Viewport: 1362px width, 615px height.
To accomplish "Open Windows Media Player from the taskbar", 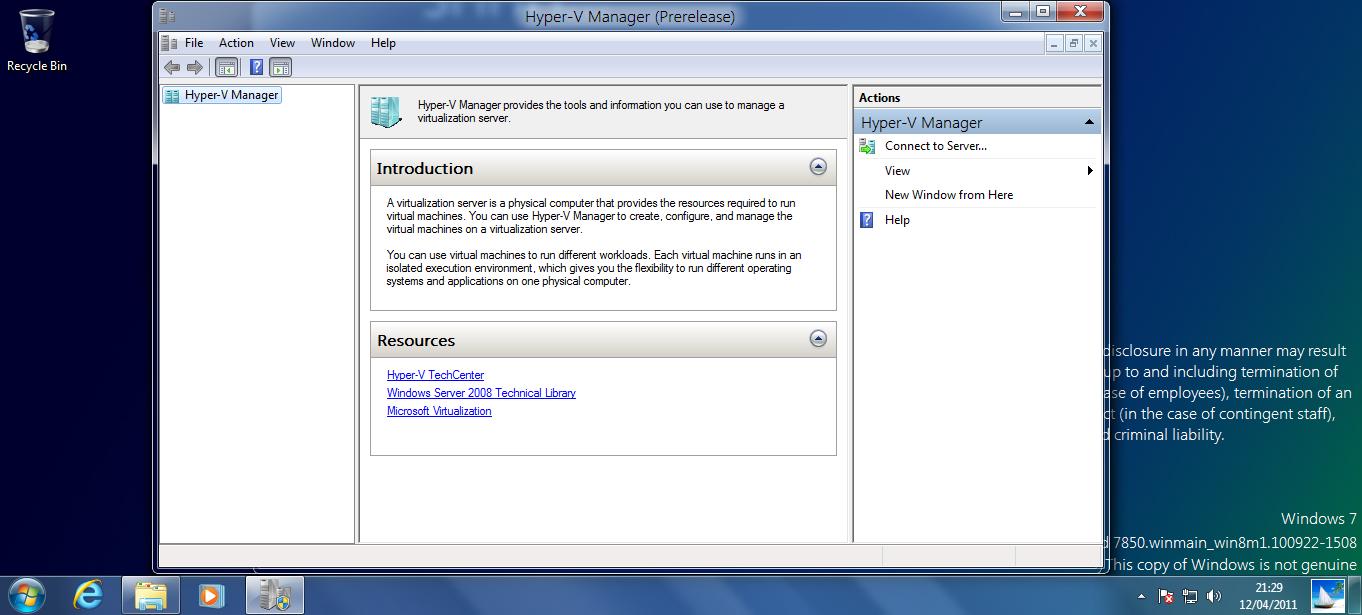I will click(x=211, y=595).
